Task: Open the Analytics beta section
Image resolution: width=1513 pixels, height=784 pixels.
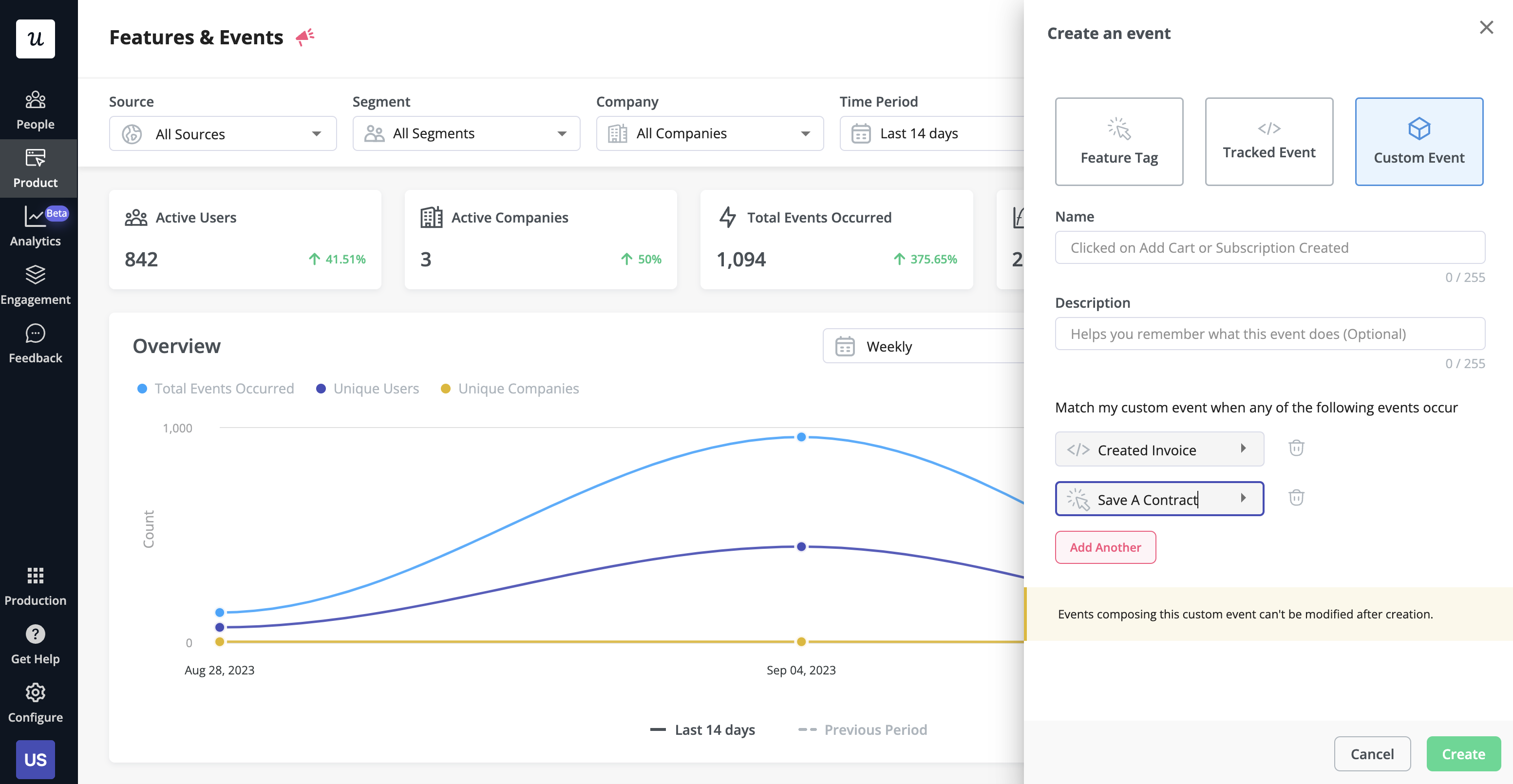Action: 35,227
